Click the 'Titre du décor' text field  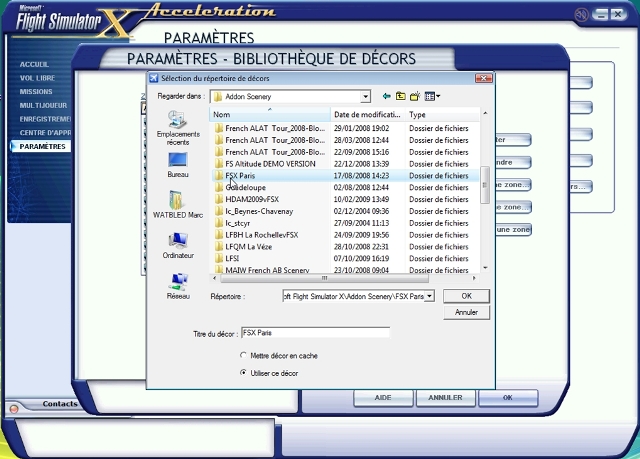(316, 333)
